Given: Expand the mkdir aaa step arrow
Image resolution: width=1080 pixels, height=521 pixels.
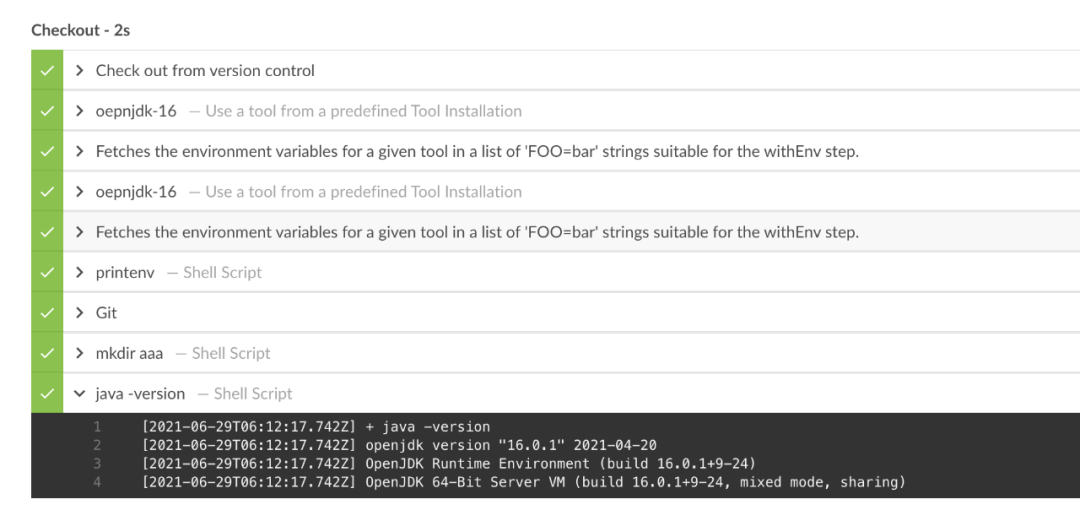Looking at the screenshot, I should click(80, 353).
